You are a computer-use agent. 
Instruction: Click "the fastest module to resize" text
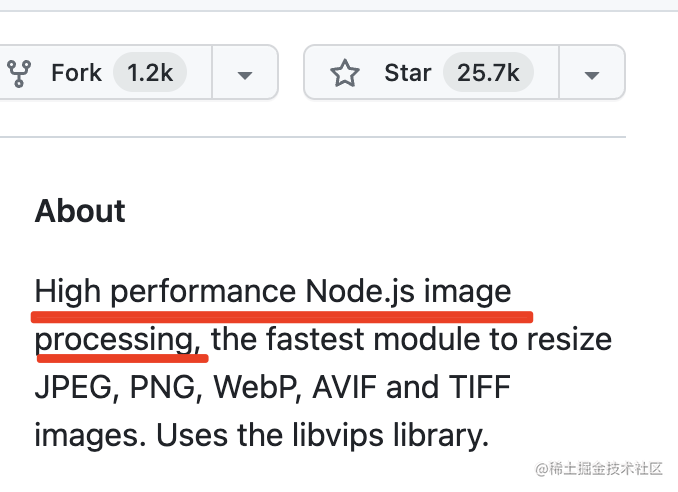412,340
